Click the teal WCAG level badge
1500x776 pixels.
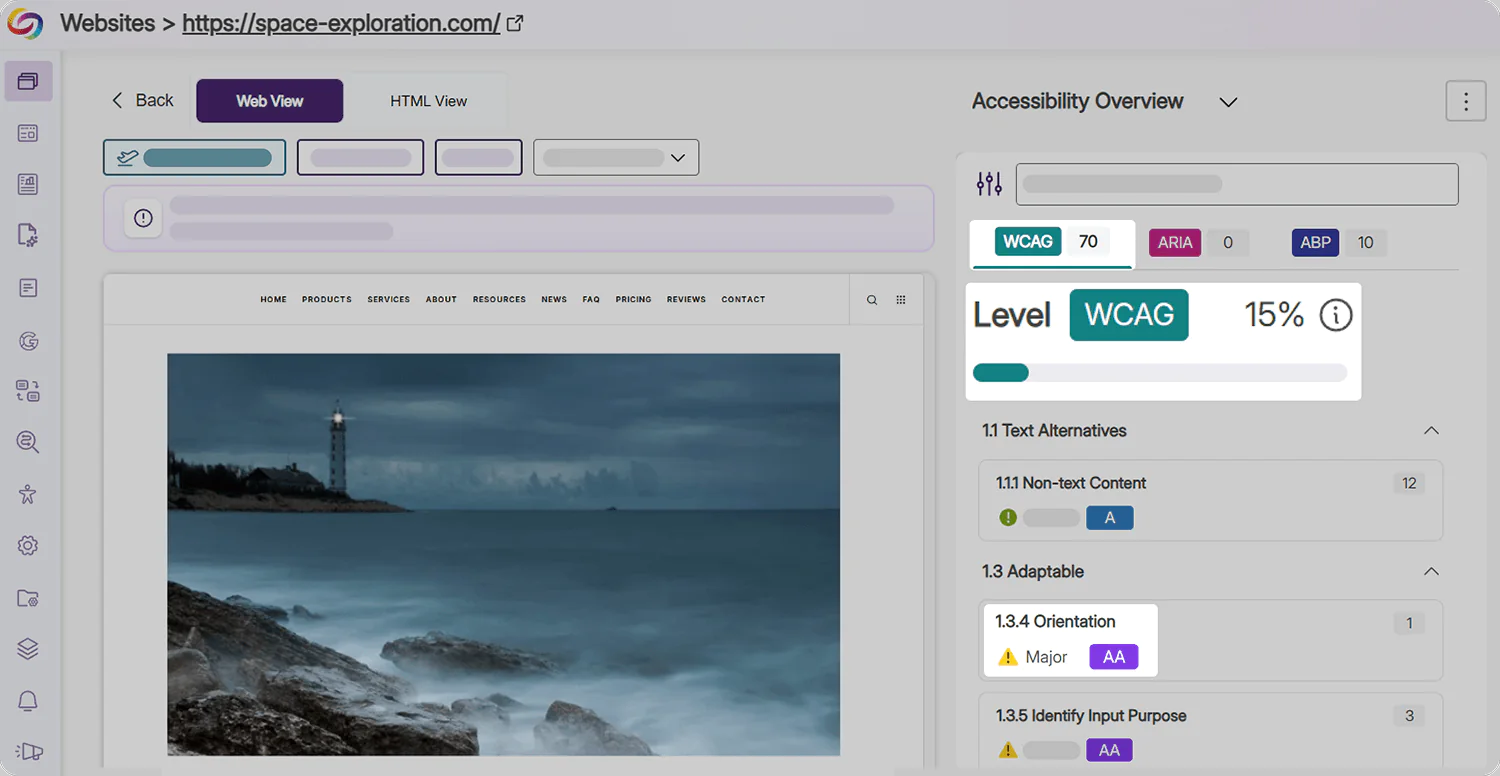pyautogui.click(x=1129, y=315)
